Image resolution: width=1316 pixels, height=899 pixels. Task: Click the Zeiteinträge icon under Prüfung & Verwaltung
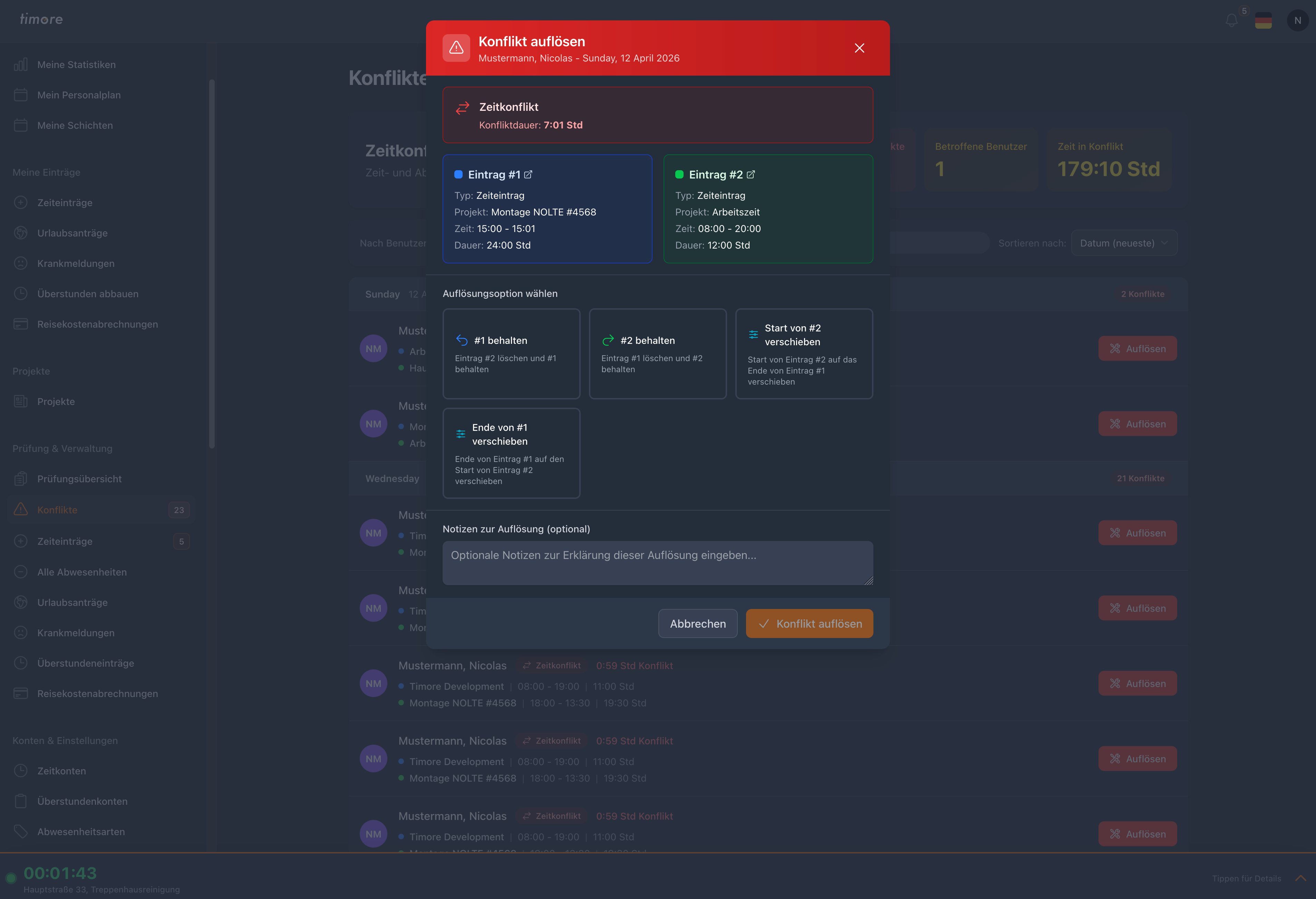tap(21, 541)
